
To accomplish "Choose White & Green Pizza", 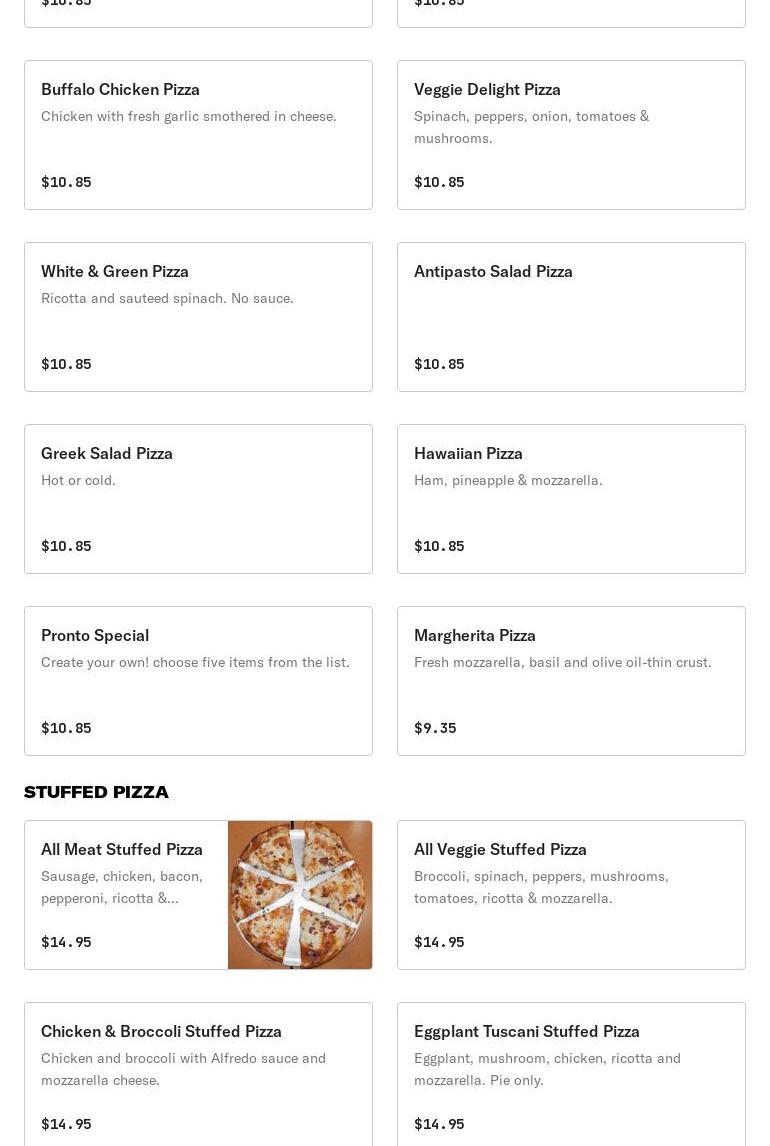I will click(115, 271).
